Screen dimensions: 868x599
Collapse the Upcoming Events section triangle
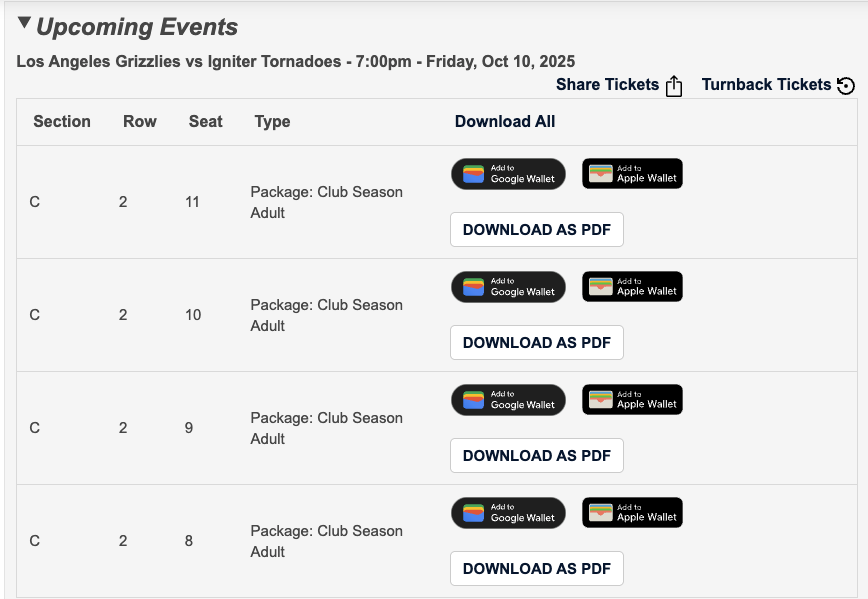click(24, 24)
